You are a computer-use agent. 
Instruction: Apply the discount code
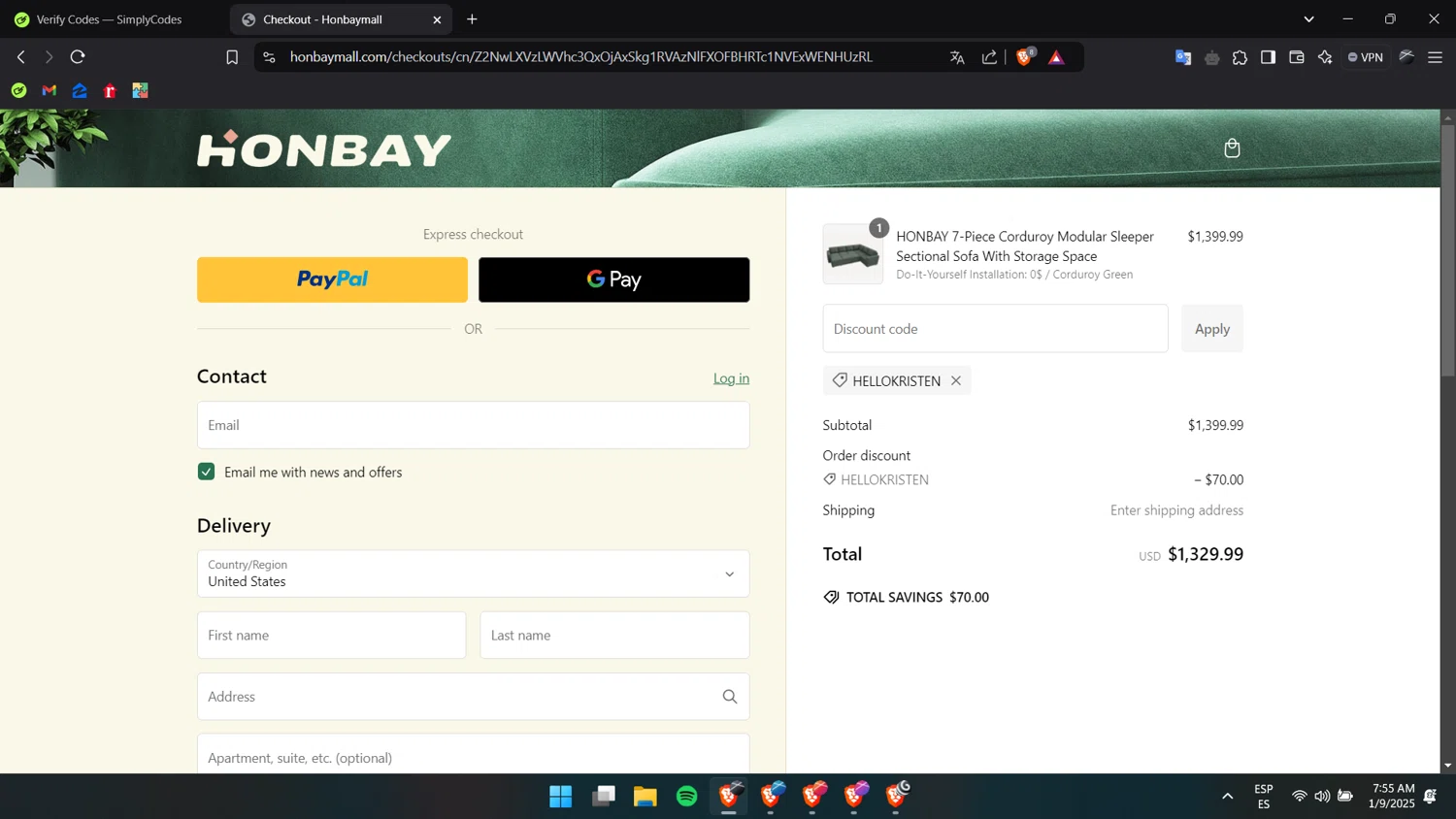click(1211, 329)
